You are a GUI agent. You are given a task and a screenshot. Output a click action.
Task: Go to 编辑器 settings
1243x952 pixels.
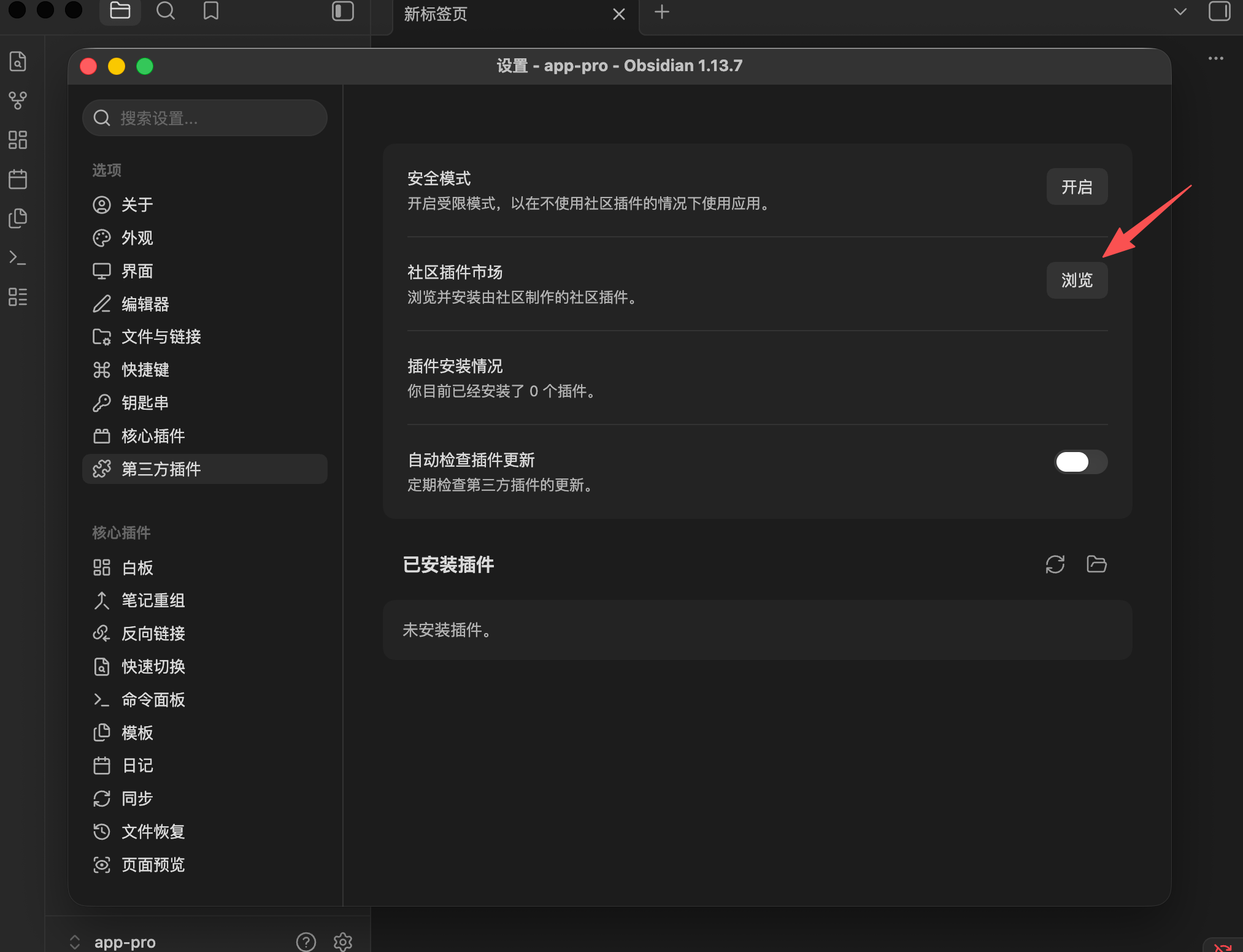[204, 304]
